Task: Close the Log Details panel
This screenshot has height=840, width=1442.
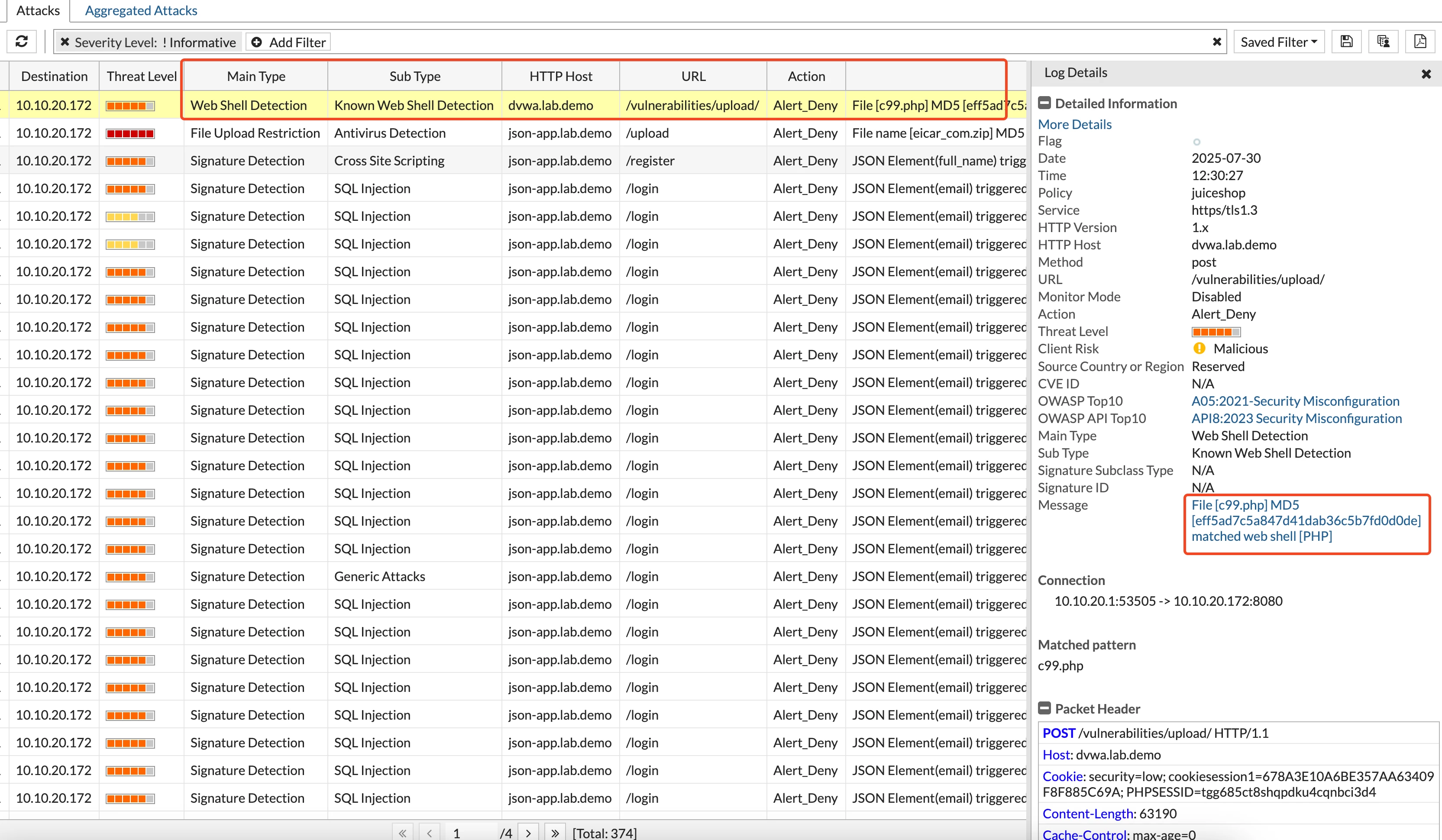Action: pyautogui.click(x=1426, y=74)
